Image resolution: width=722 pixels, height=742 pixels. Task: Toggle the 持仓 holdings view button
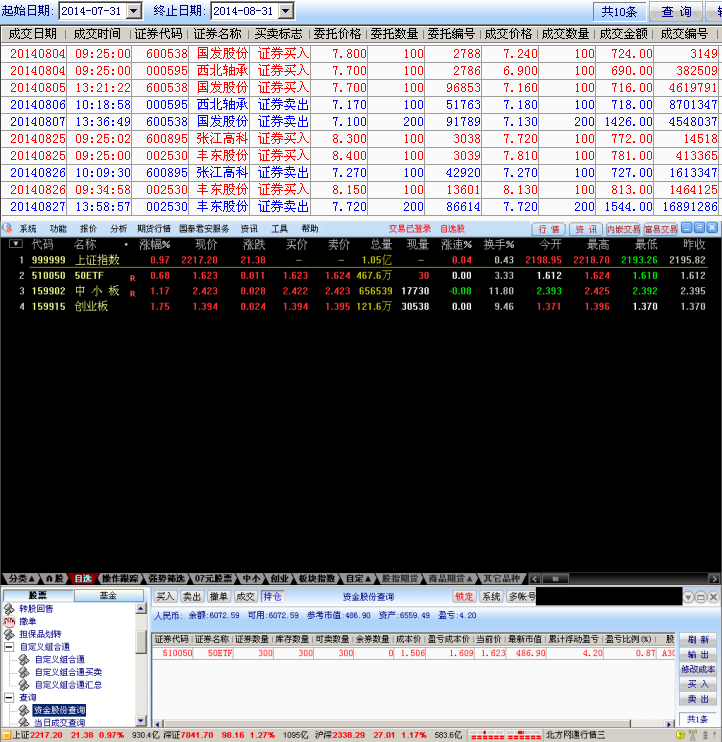[x=272, y=596]
